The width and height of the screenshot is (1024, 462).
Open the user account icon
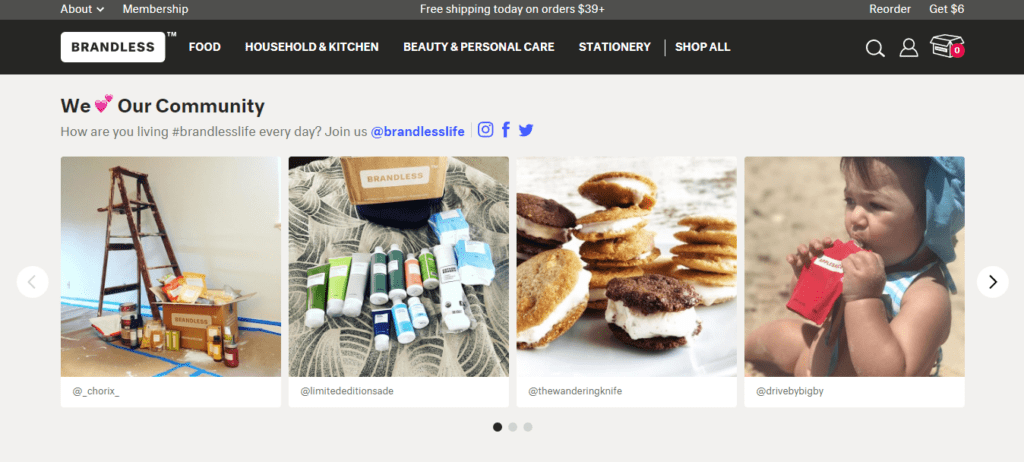(908, 48)
